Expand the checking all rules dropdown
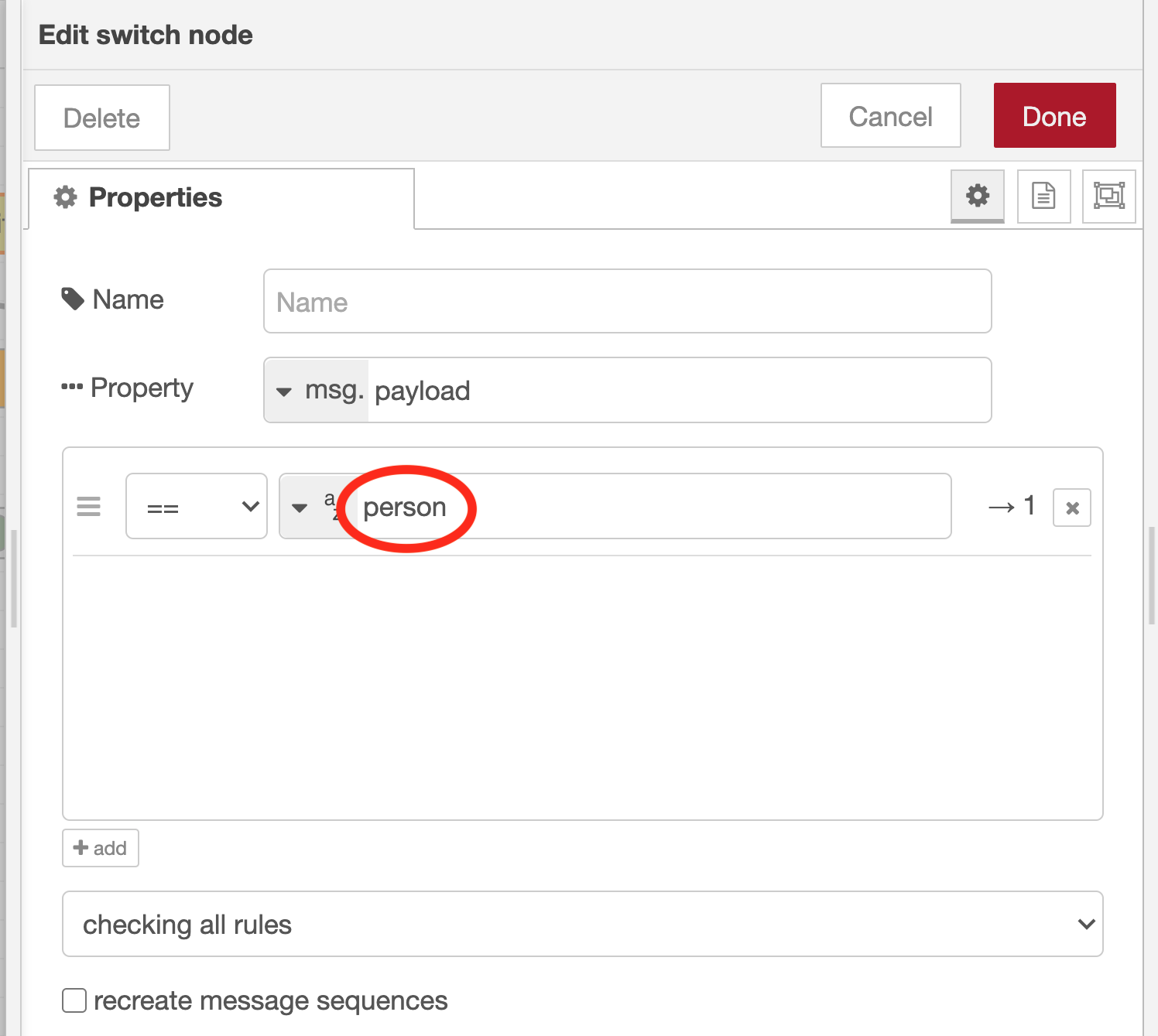1158x1036 pixels. (582, 925)
